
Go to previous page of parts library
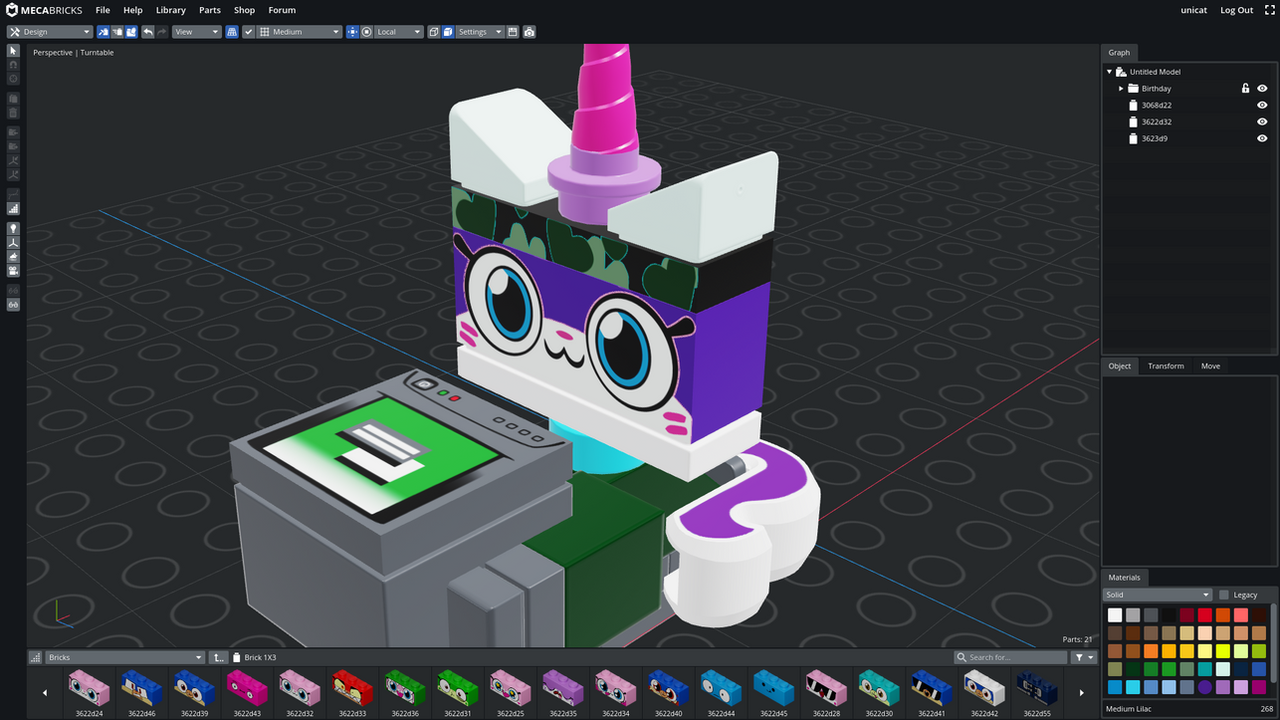tap(44, 692)
